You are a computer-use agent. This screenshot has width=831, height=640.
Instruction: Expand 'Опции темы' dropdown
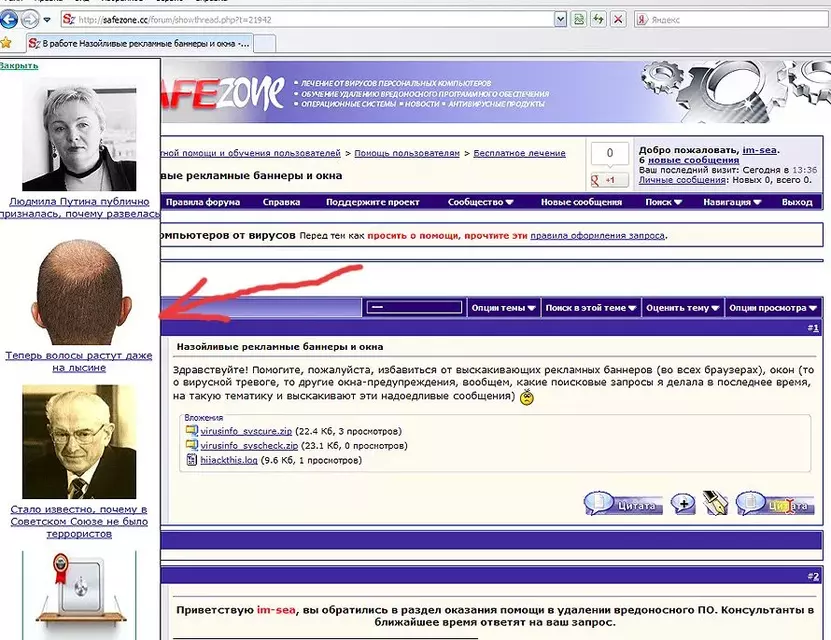(x=503, y=308)
